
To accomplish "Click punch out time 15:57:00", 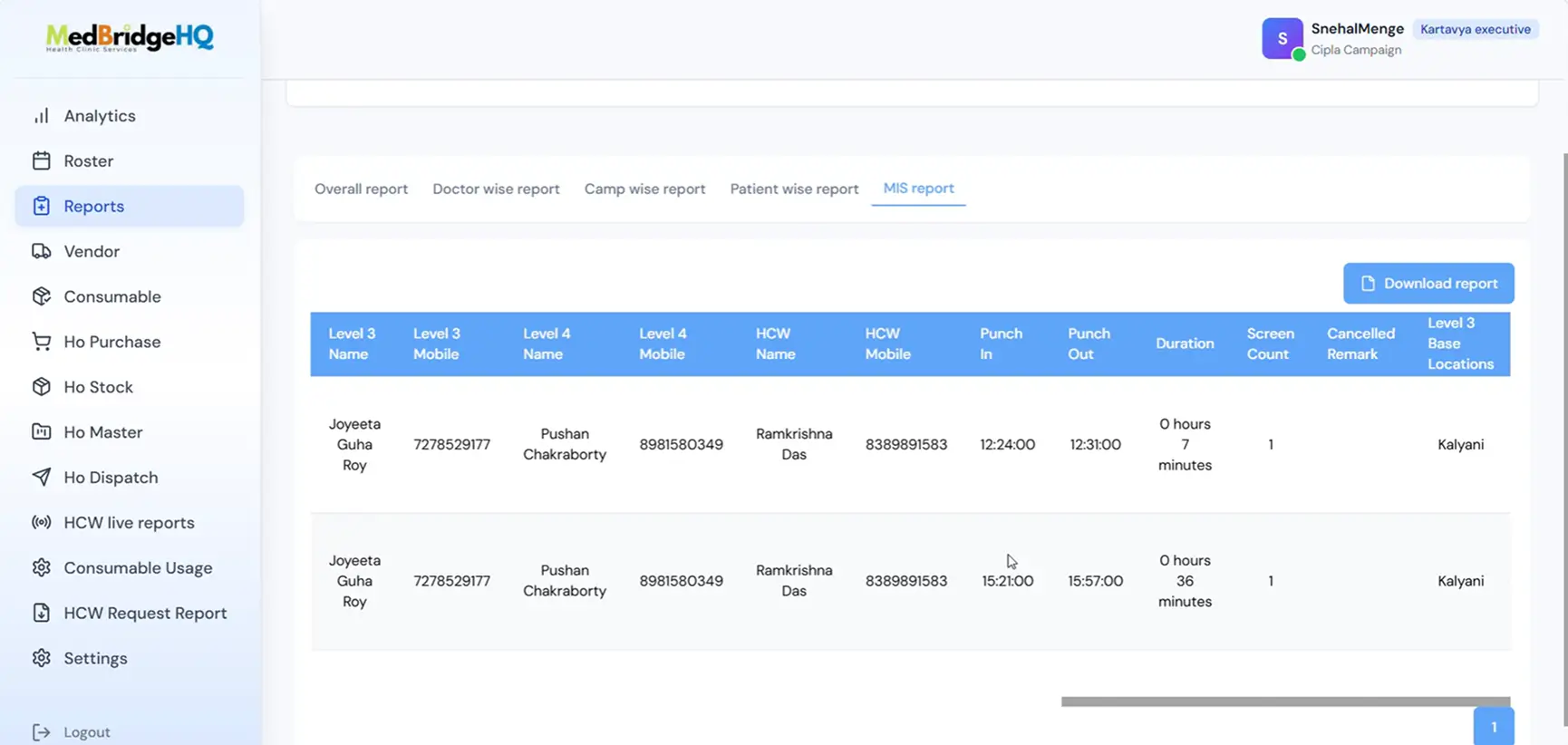I will click(1095, 581).
